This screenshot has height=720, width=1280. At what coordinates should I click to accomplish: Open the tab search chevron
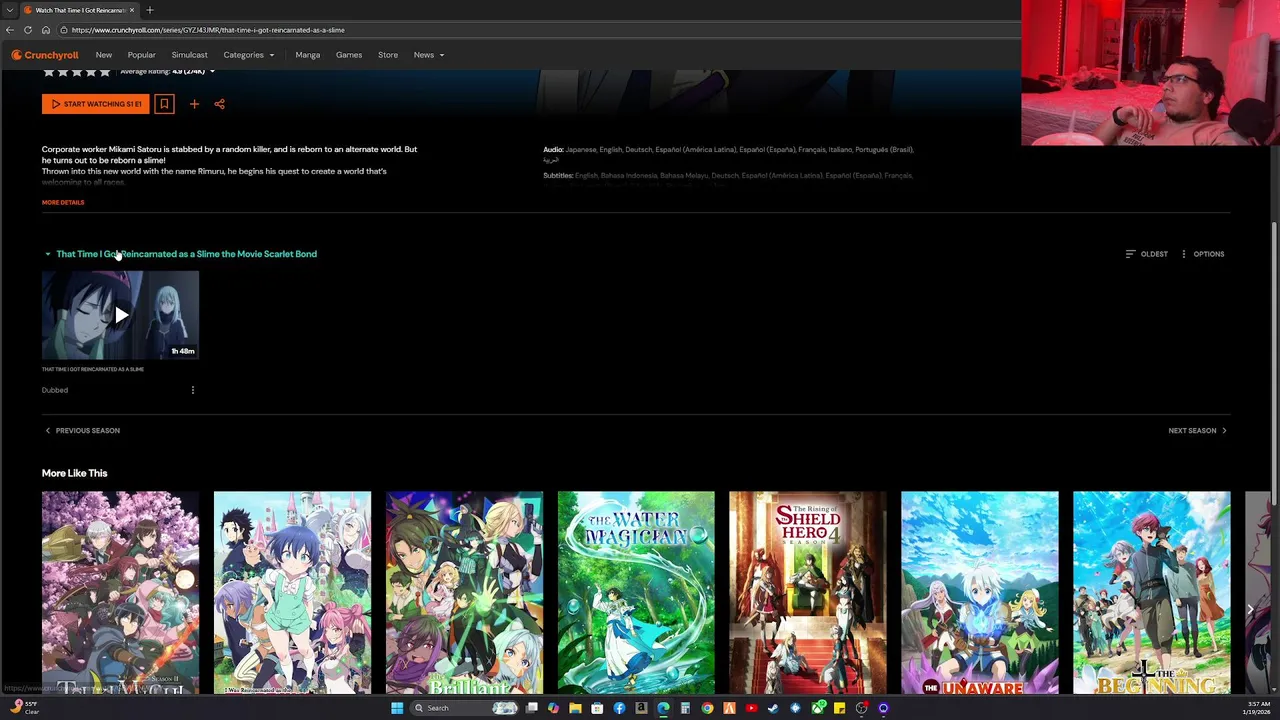coord(8,10)
